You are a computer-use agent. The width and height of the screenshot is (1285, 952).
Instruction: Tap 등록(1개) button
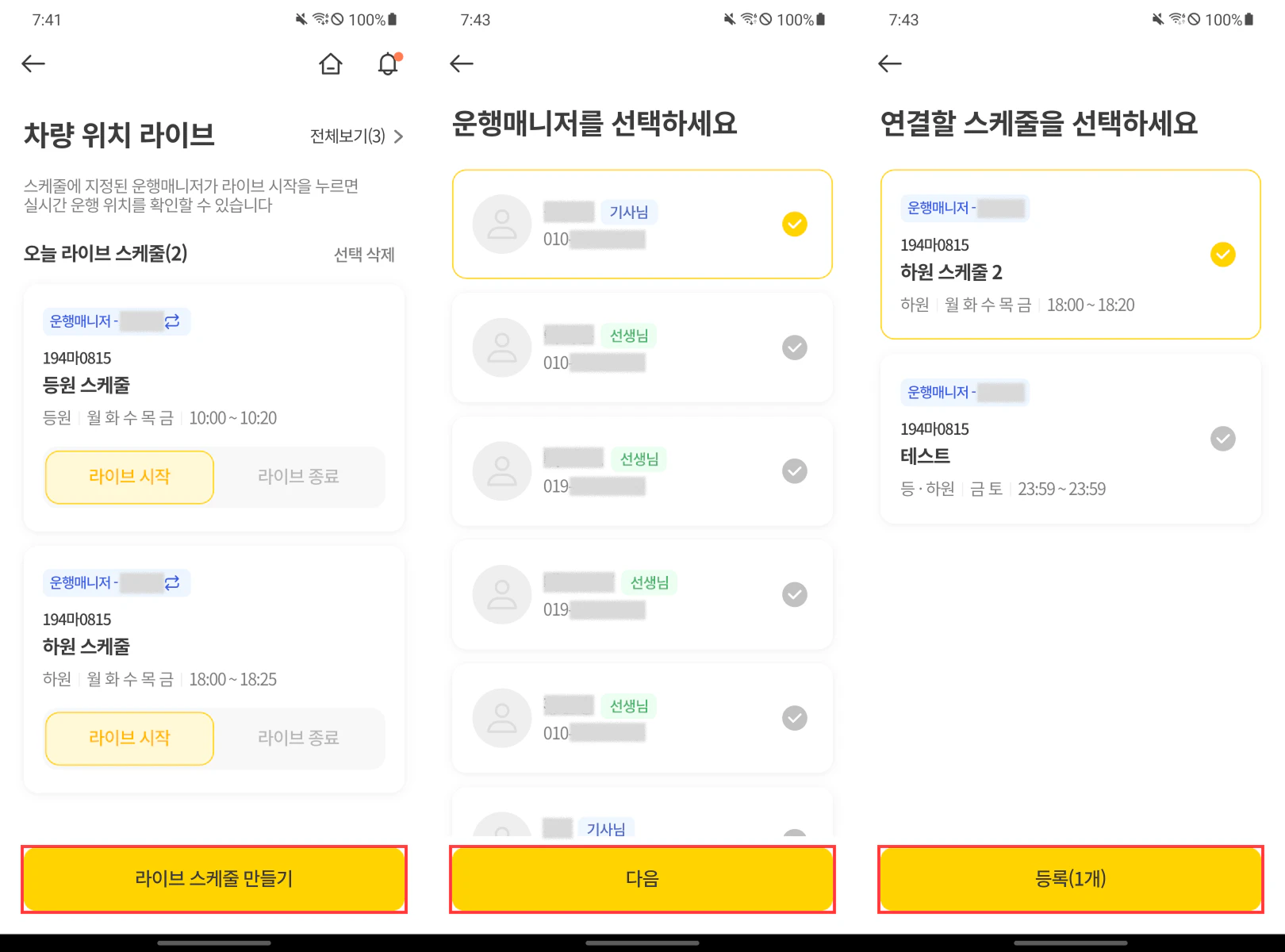(1071, 879)
